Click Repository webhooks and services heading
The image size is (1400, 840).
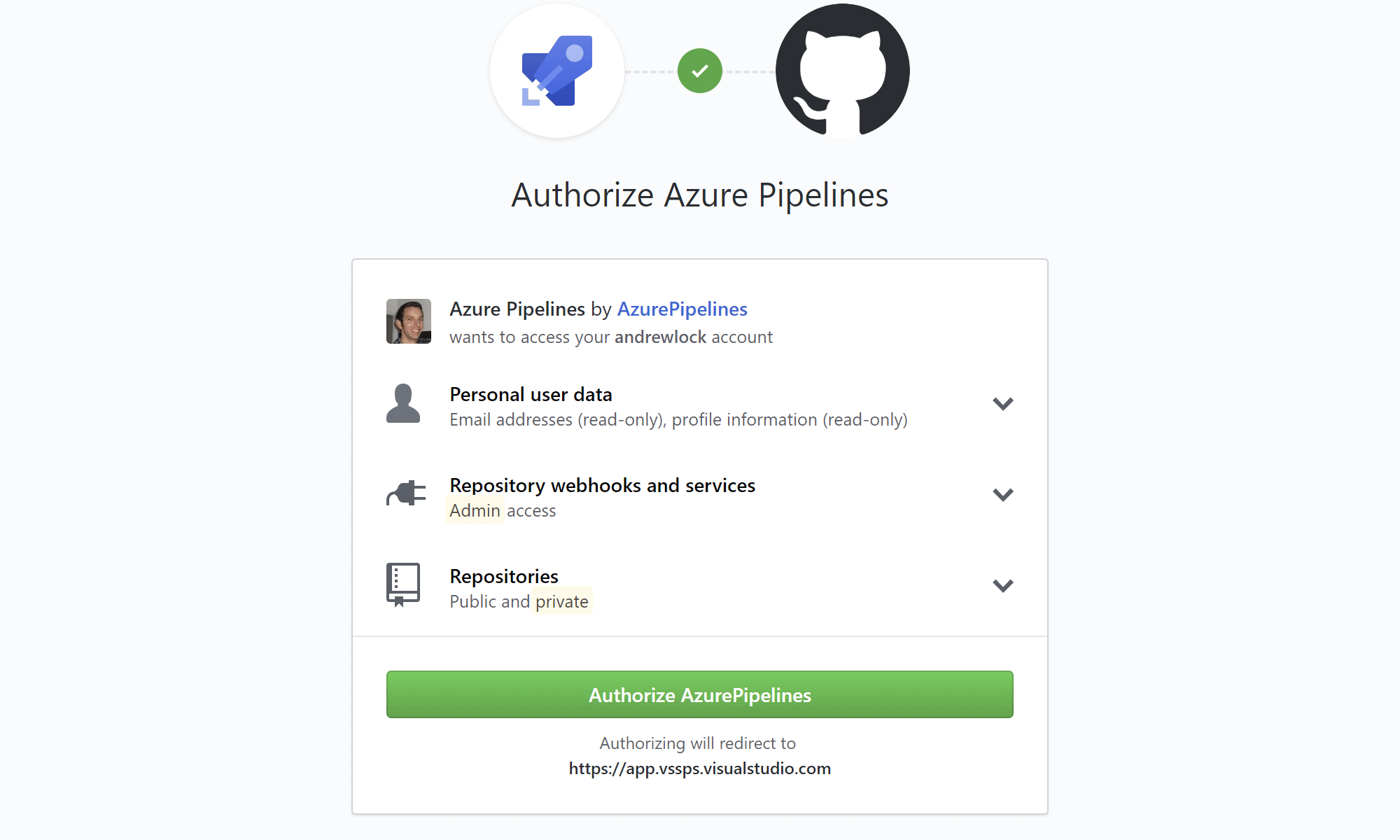pyautogui.click(x=603, y=485)
